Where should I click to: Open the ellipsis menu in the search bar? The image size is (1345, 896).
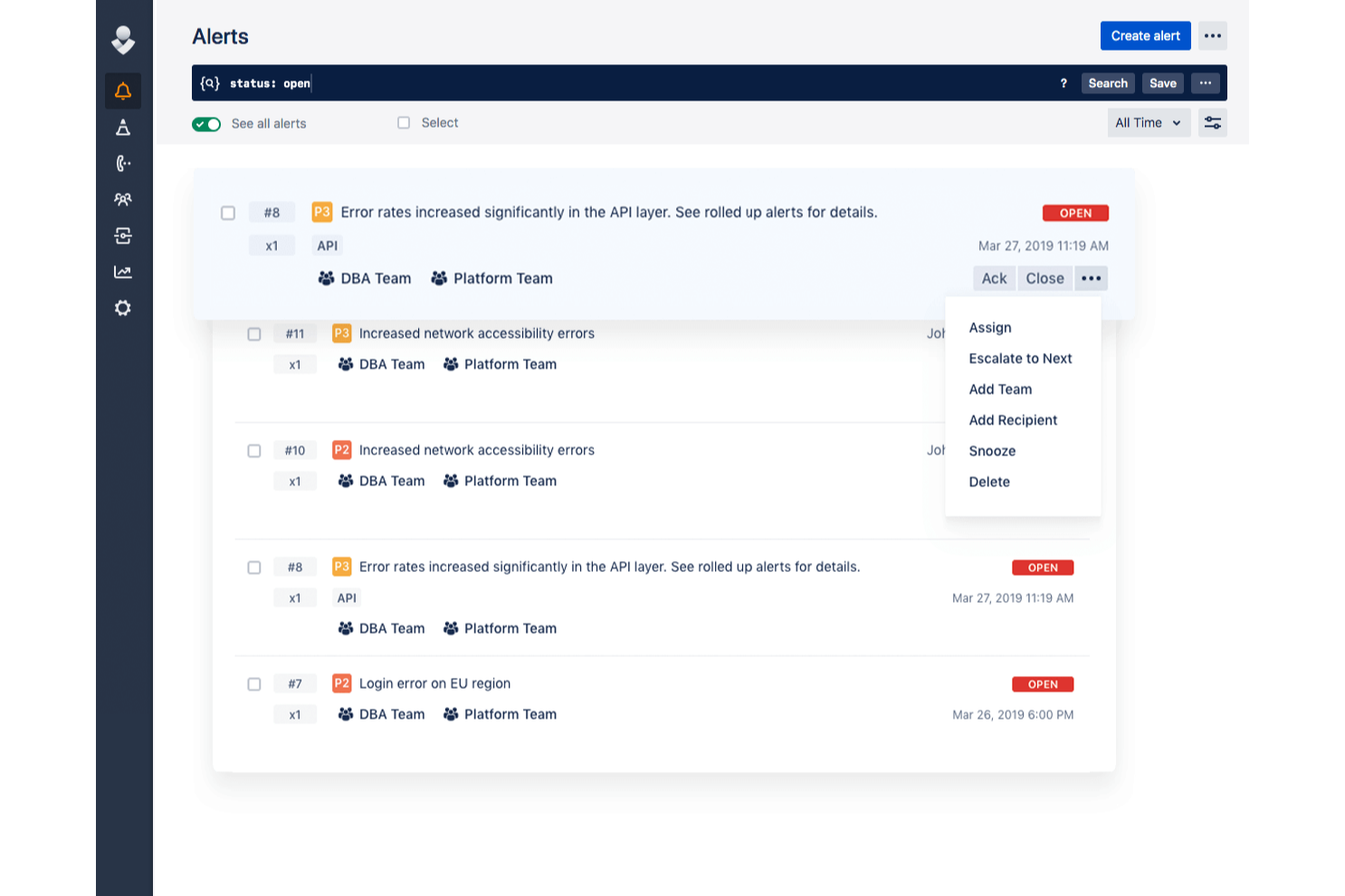pyautogui.click(x=1206, y=82)
